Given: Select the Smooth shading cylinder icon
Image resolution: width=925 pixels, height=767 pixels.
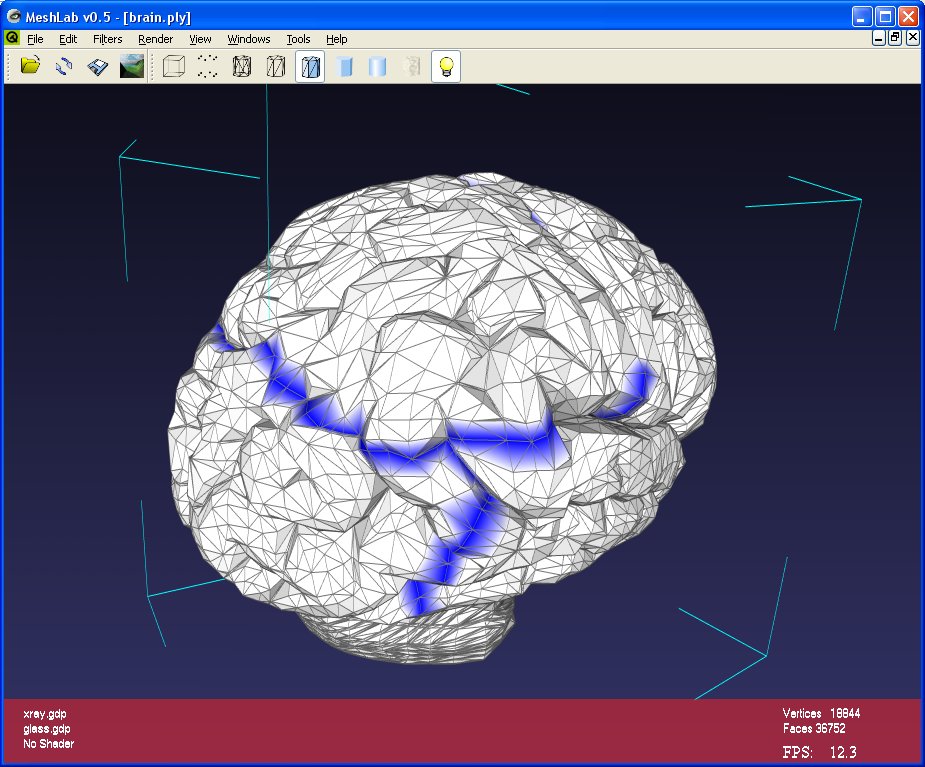Looking at the screenshot, I should tap(378, 67).
